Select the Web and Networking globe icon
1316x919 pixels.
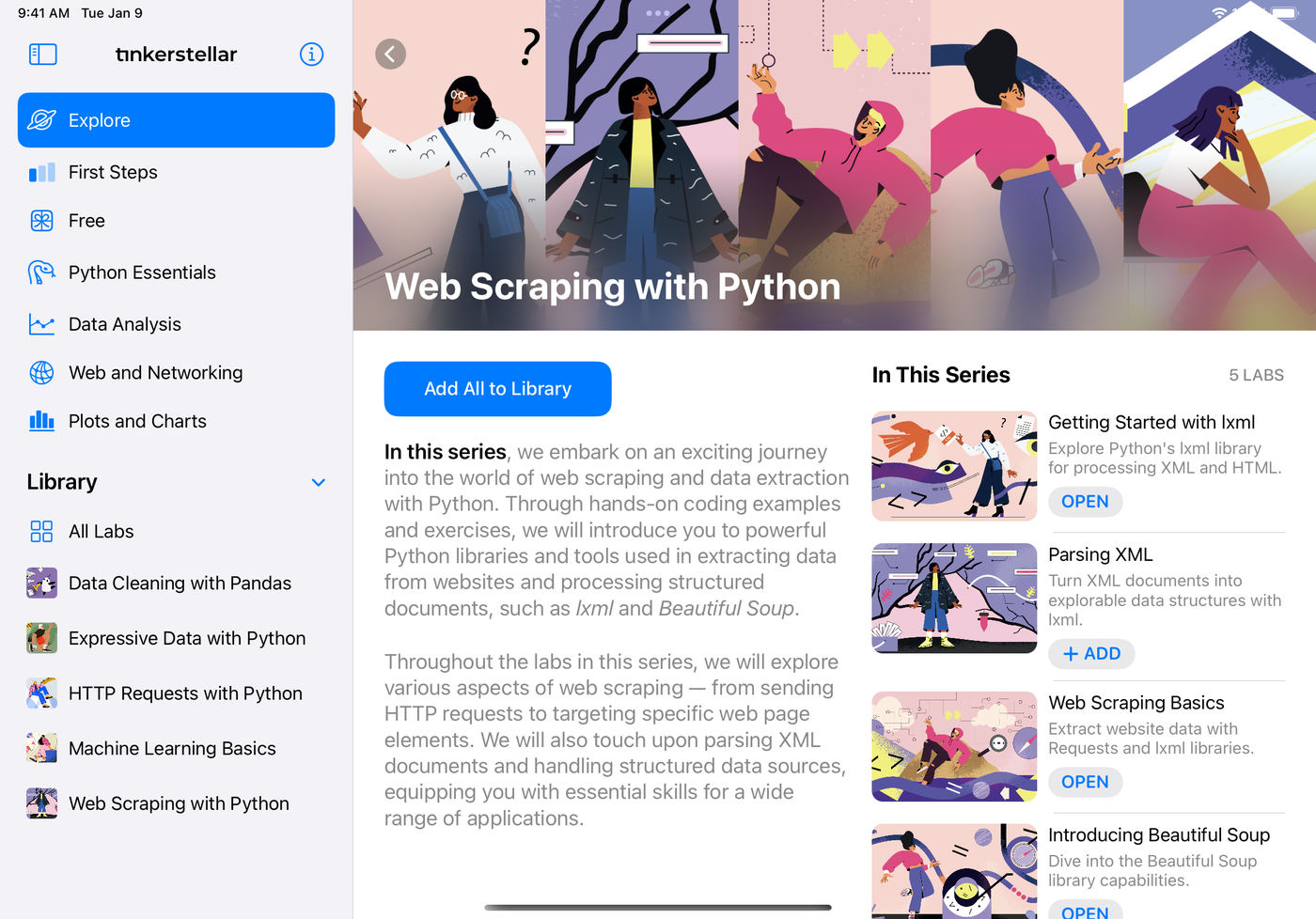coord(41,373)
